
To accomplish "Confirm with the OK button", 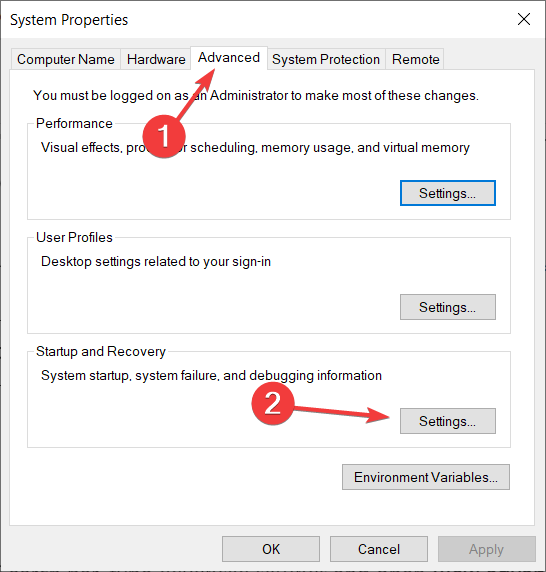I will click(x=271, y=549).
